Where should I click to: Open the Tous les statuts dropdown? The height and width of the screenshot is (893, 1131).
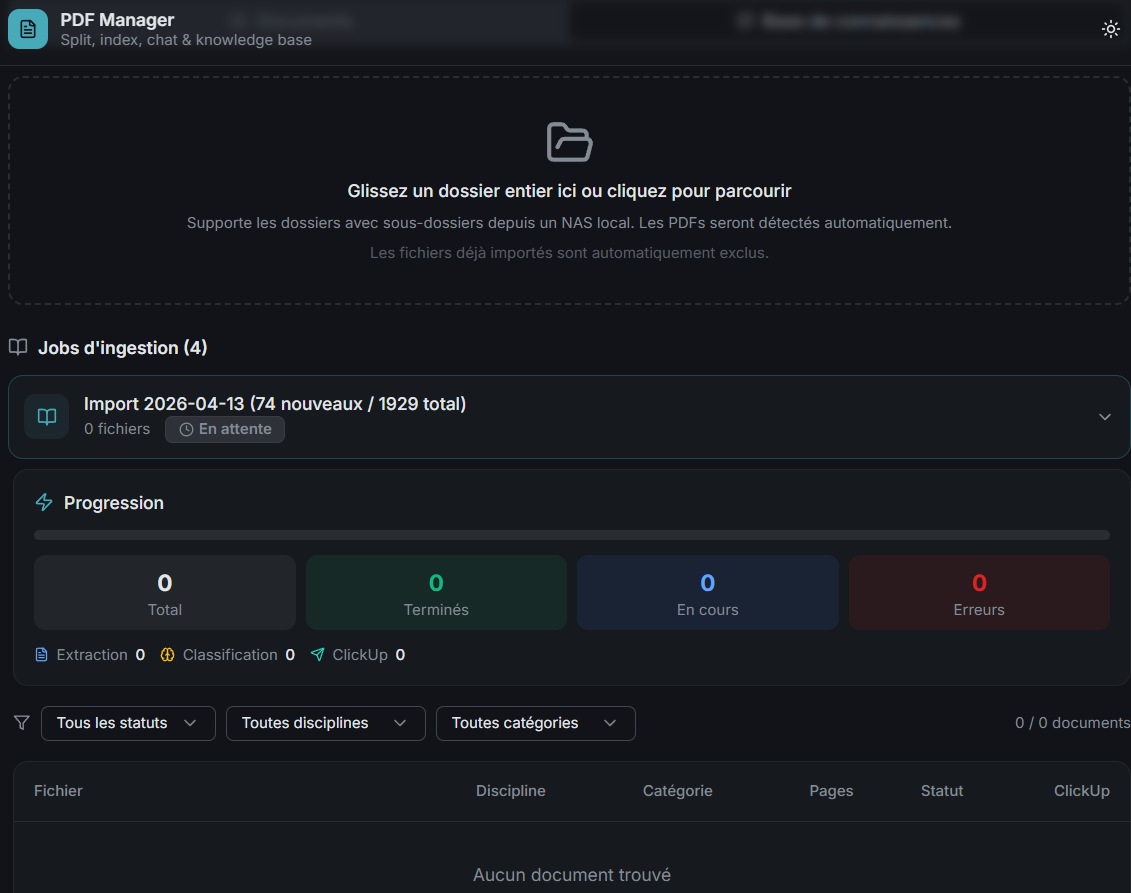pos(128,723)
